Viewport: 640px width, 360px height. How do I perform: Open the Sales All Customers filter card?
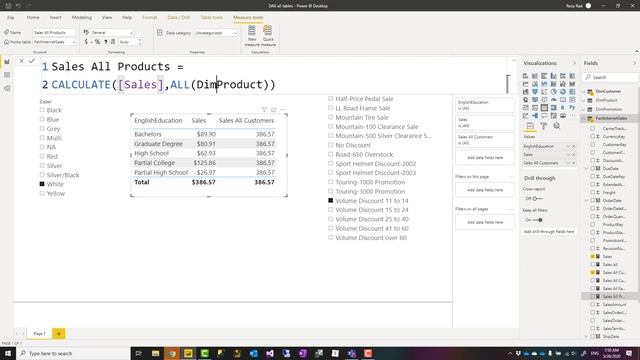485,140
